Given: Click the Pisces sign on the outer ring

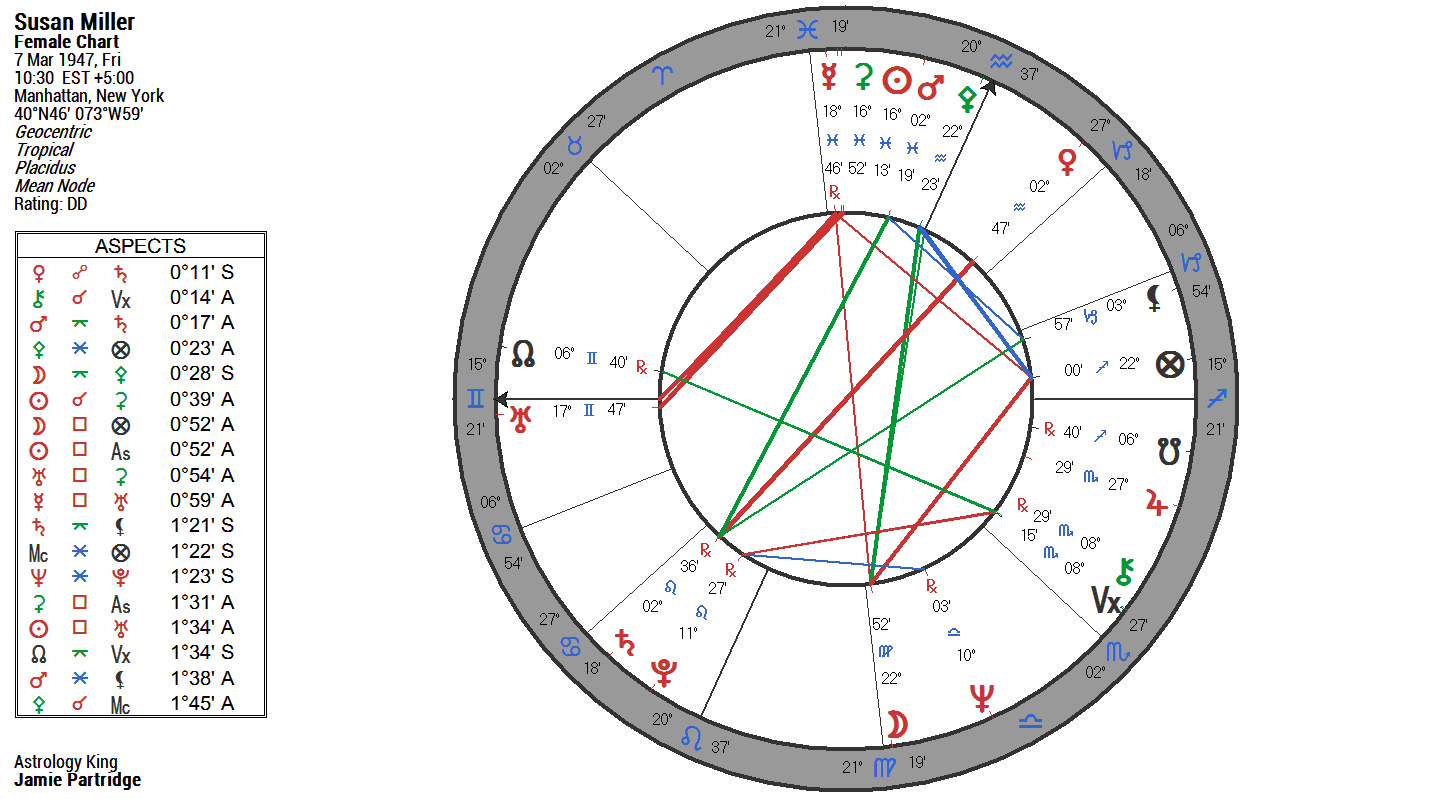Looking at the screenshot, I should [806, 31].
